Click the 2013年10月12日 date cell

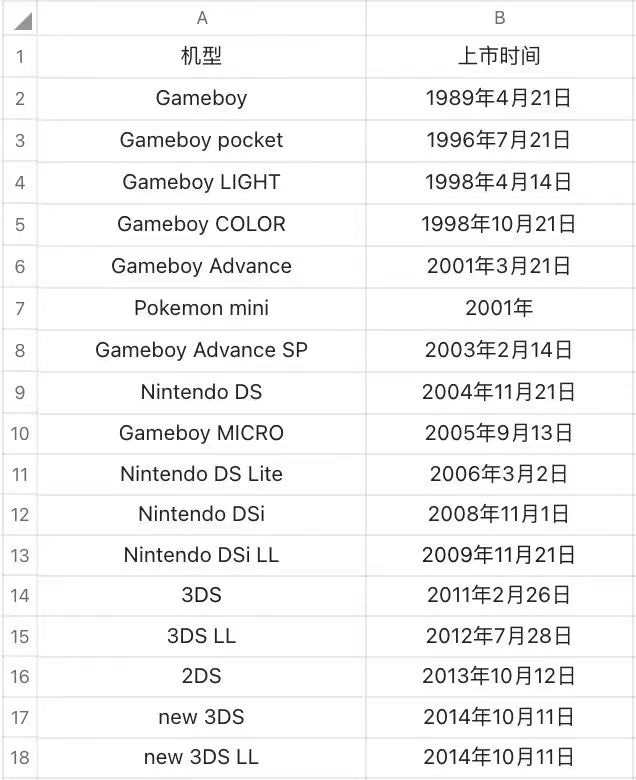[x=500, y=677]
